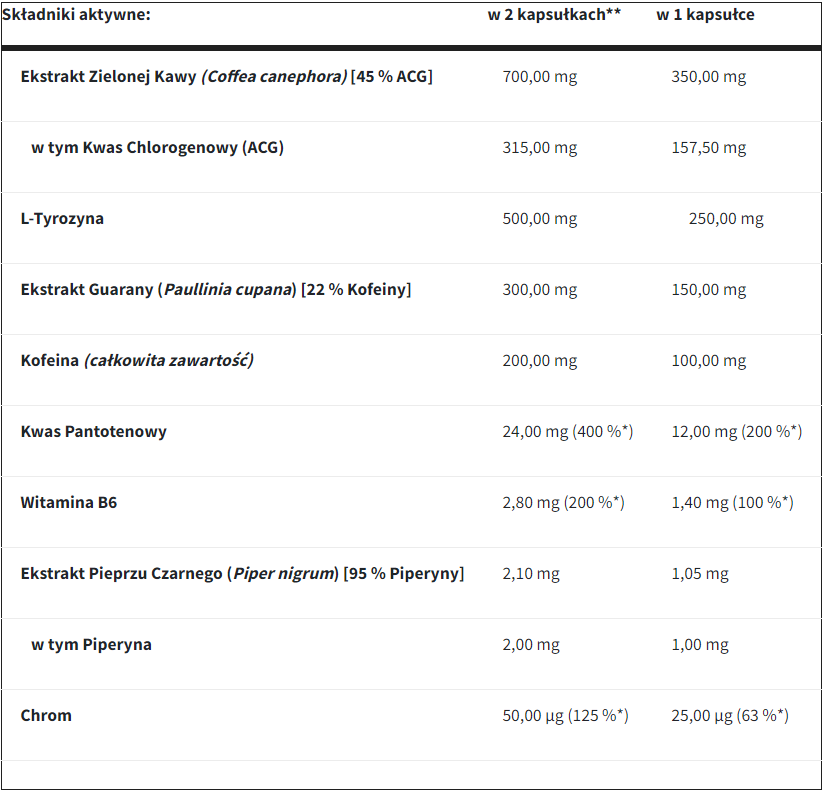The width and height of the screenshot is (825, 790).
Task: Click the 150,00 mg guarana value
Action: 708,290
